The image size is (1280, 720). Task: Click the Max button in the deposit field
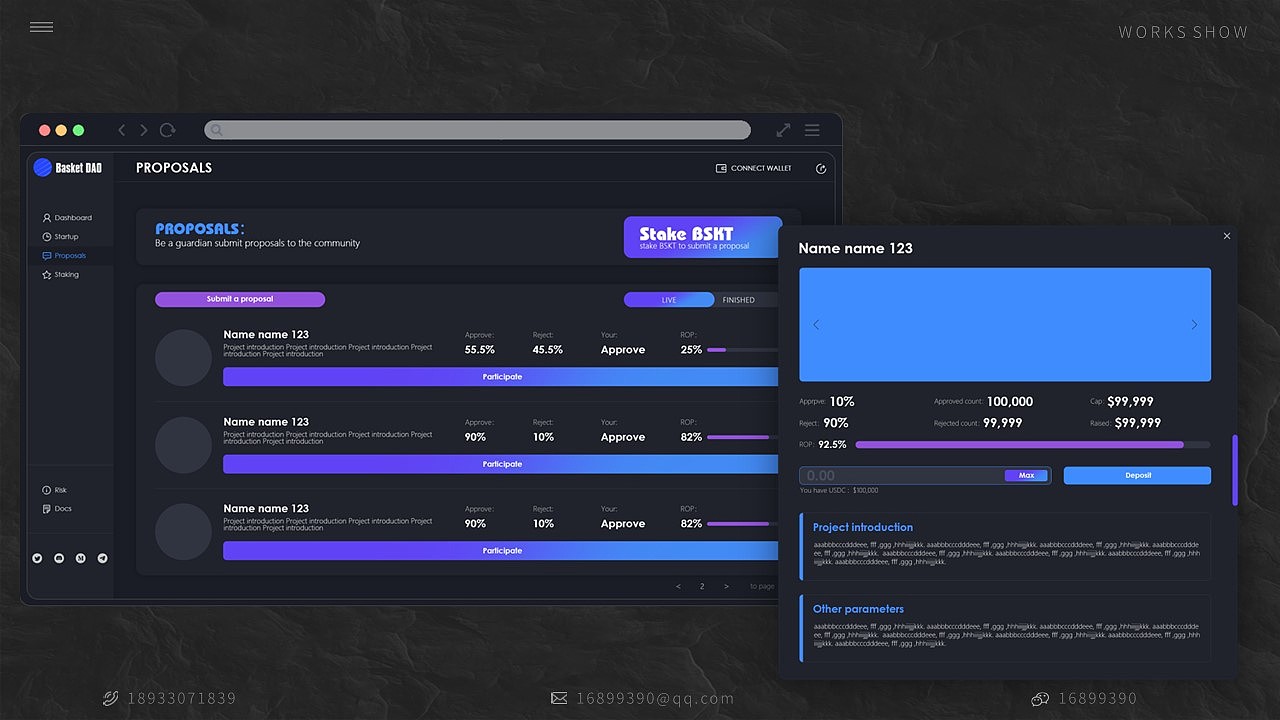[x=1026, y=476]
